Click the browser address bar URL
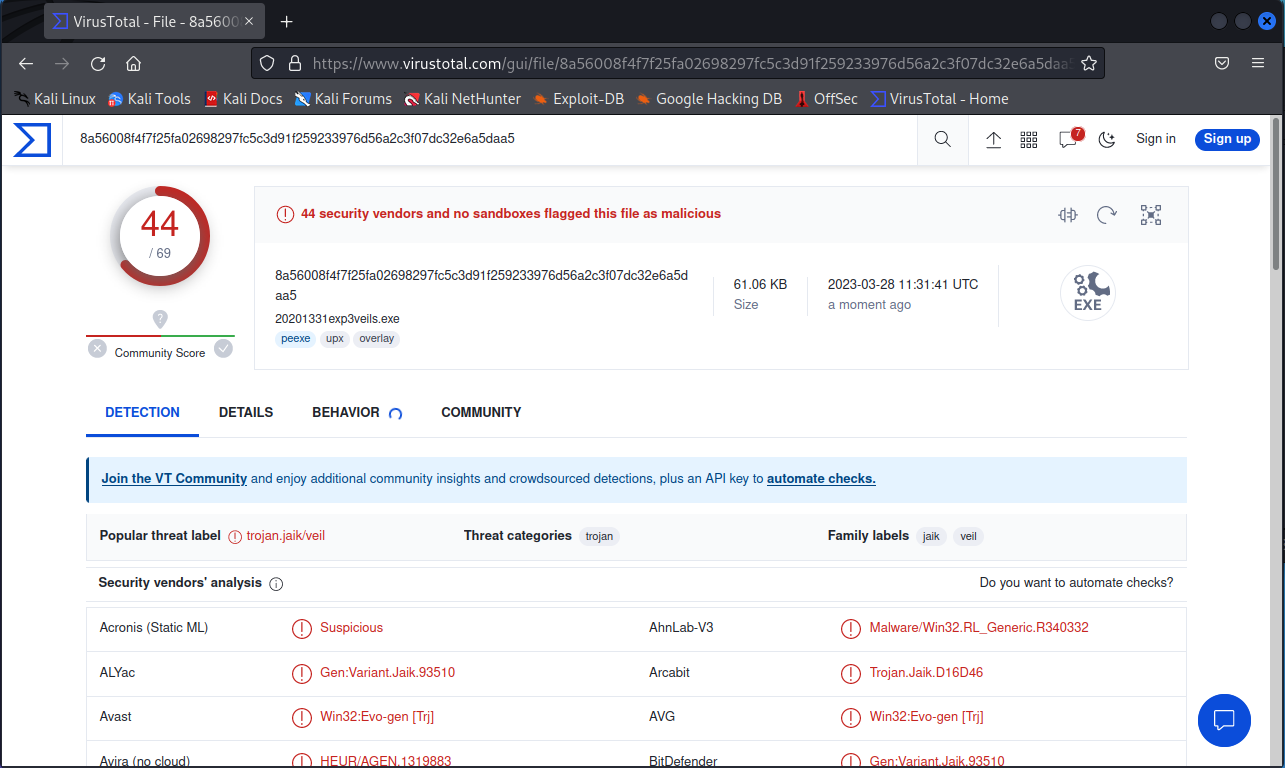The height and width of the screenshot is (768, 1285). 690,63
